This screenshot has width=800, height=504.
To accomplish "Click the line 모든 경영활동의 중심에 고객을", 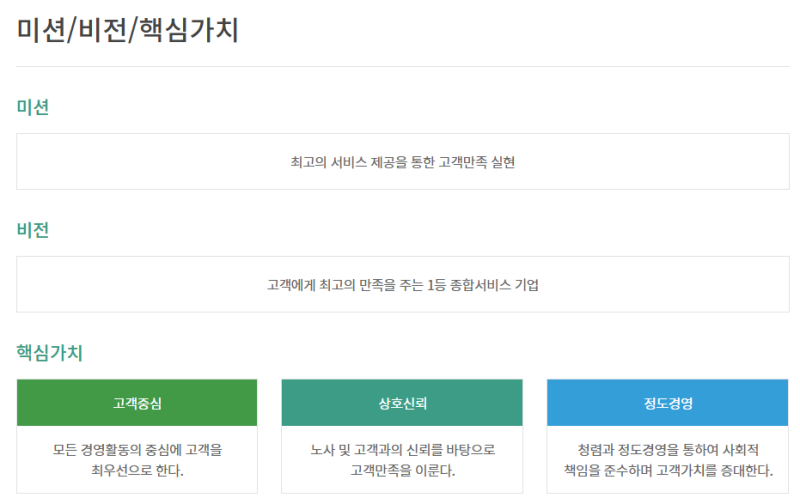I will [x=137, y=450].
